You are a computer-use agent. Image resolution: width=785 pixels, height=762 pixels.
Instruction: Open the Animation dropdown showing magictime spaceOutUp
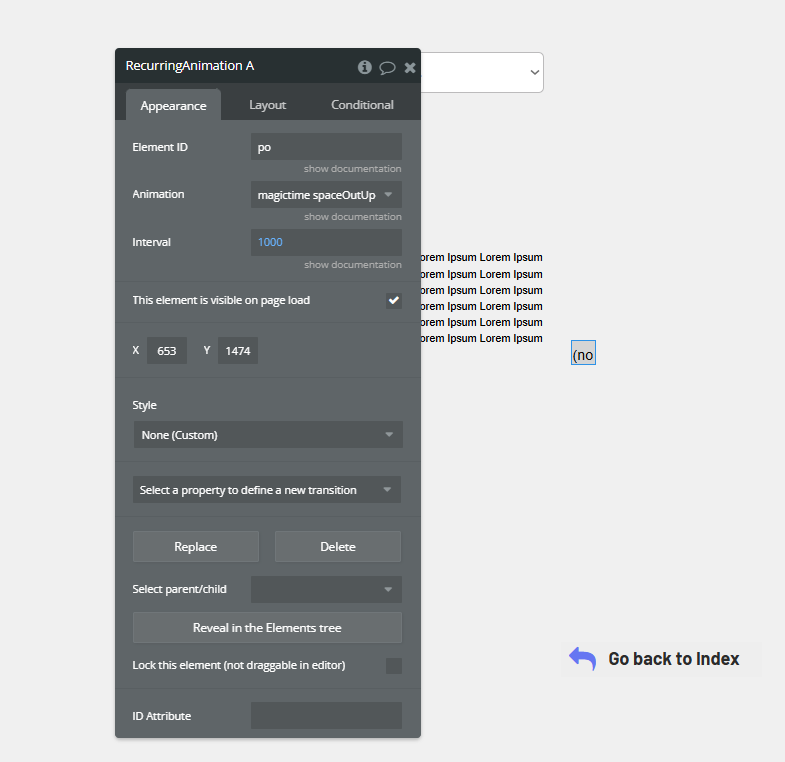[x=326, y=195]
